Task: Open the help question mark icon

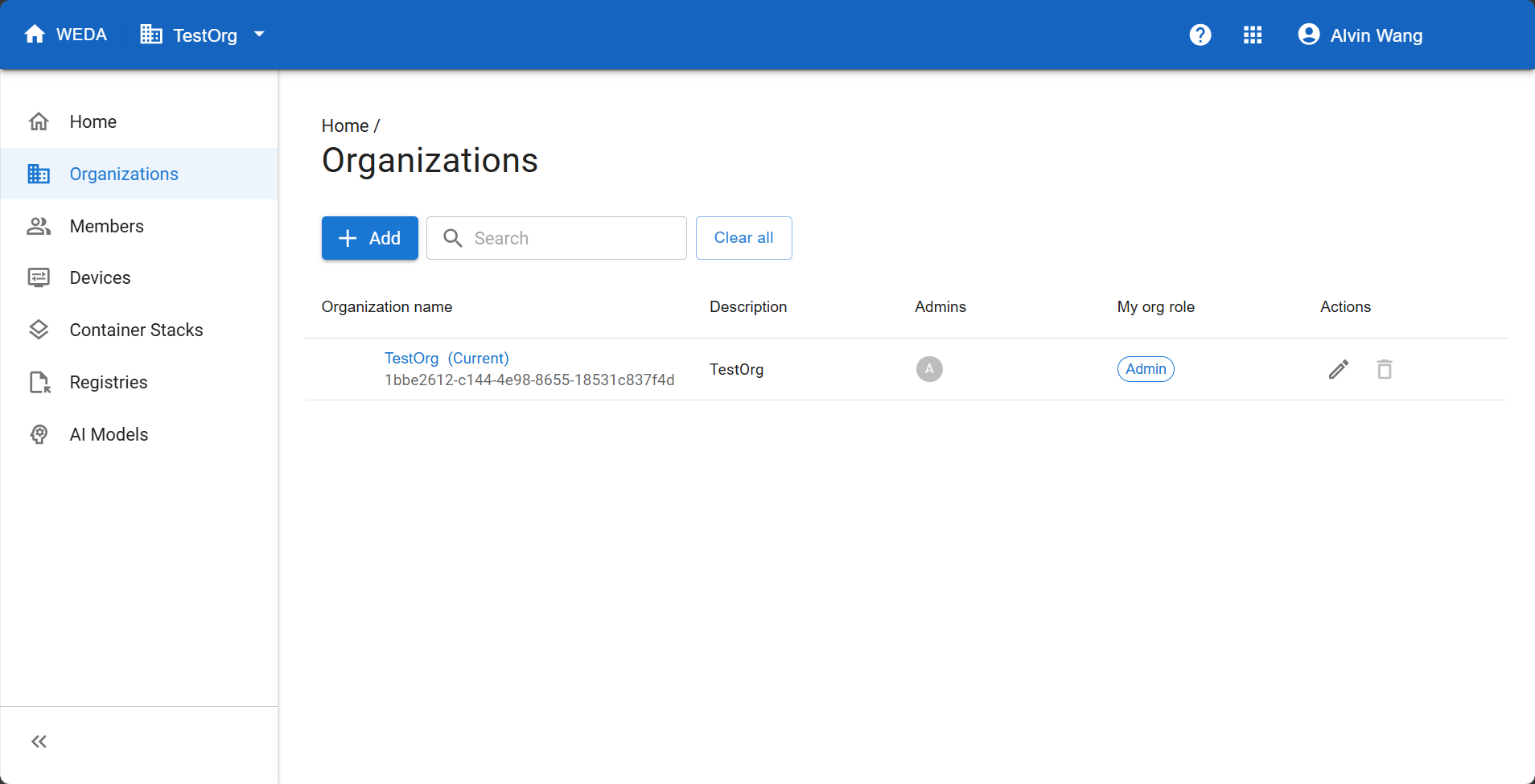Action: (x=1200, y=35)
